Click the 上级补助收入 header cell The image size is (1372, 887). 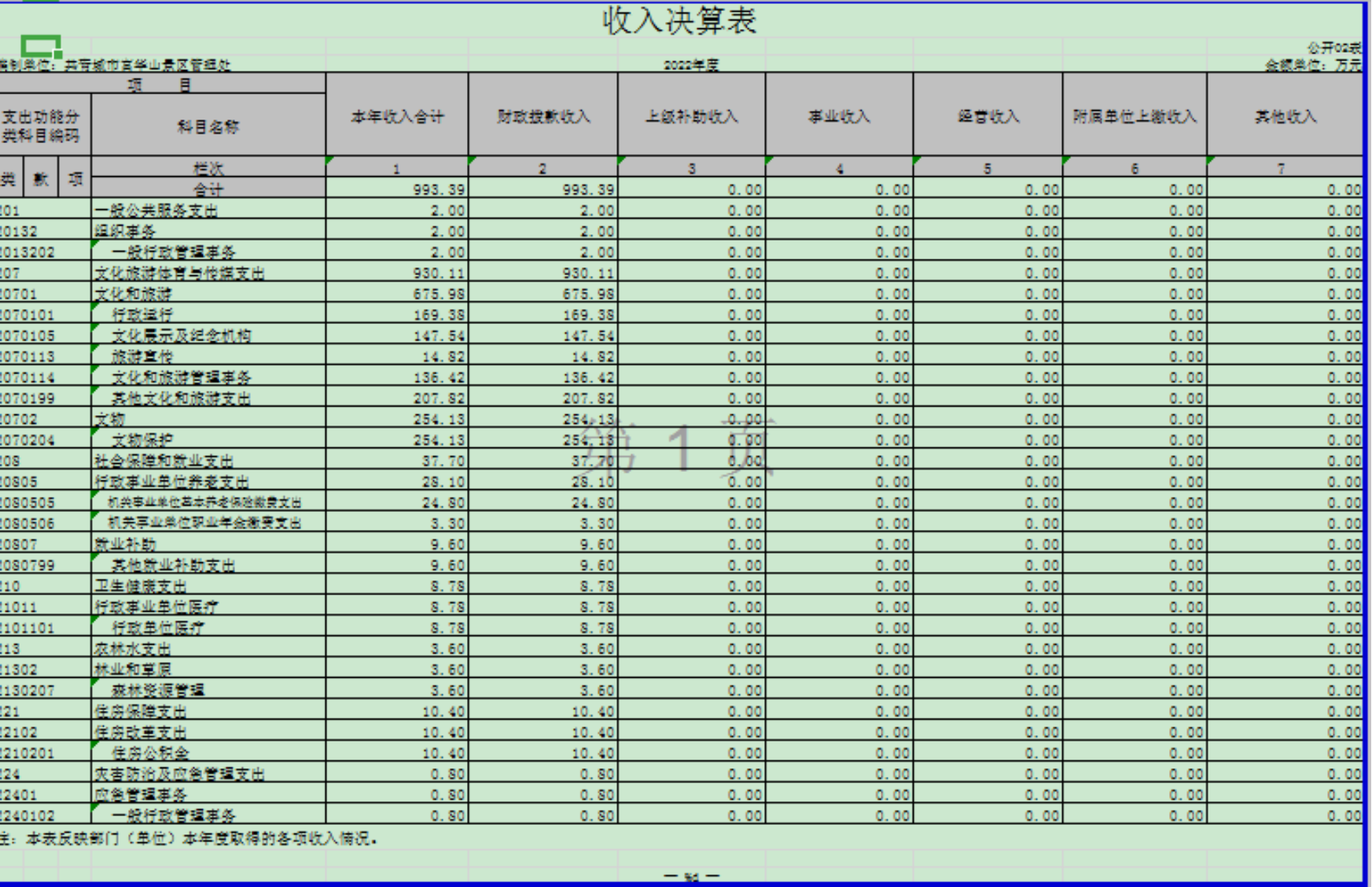tap(691, 116)
